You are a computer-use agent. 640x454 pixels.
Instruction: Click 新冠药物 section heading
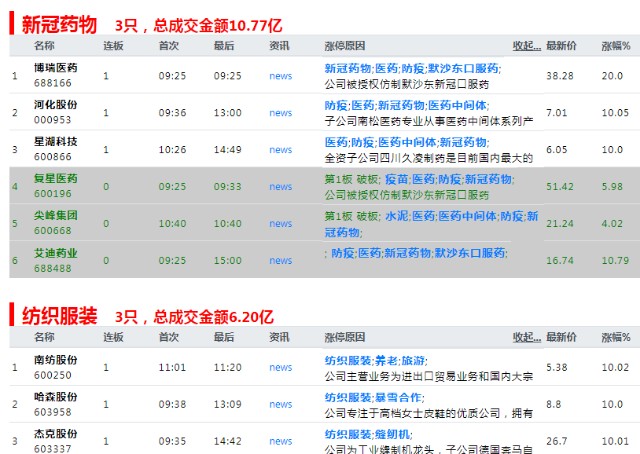59,24
